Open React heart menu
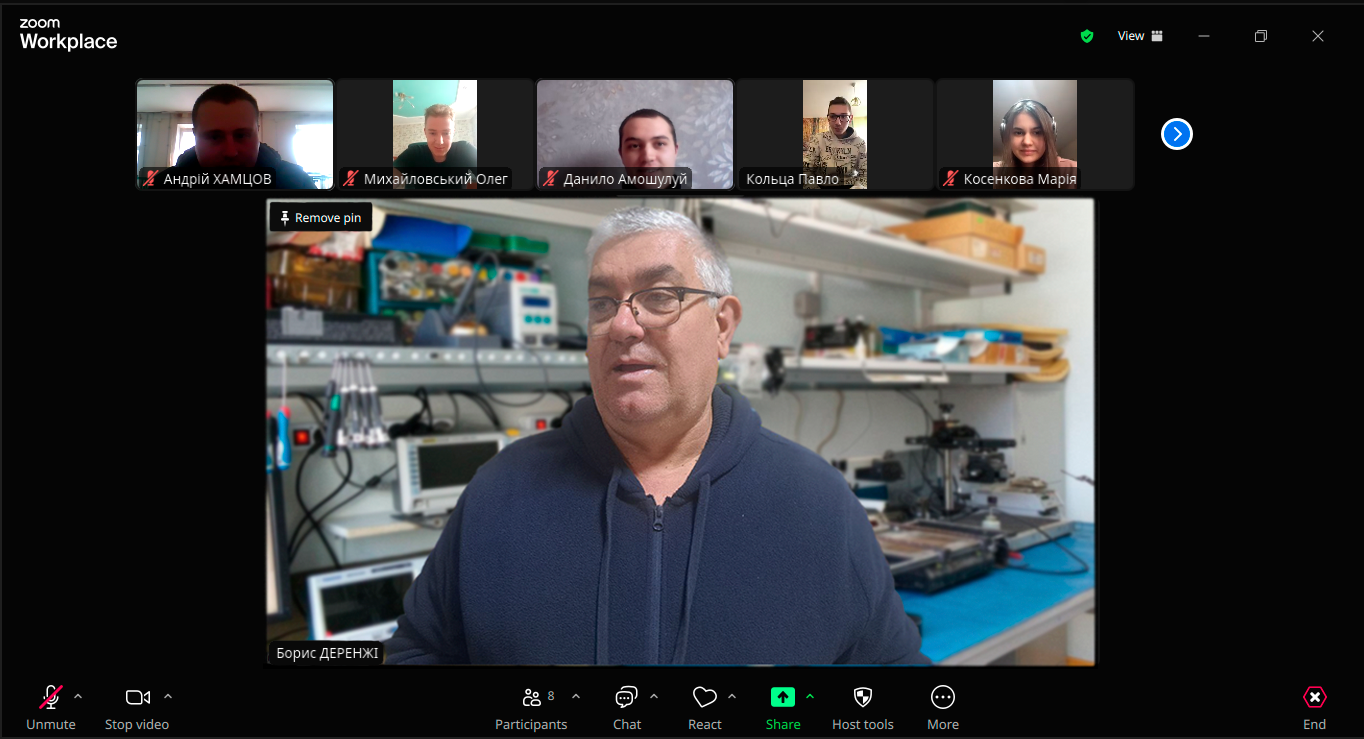The width and height of the screenshot is (1364, 739). coord(705,707)
